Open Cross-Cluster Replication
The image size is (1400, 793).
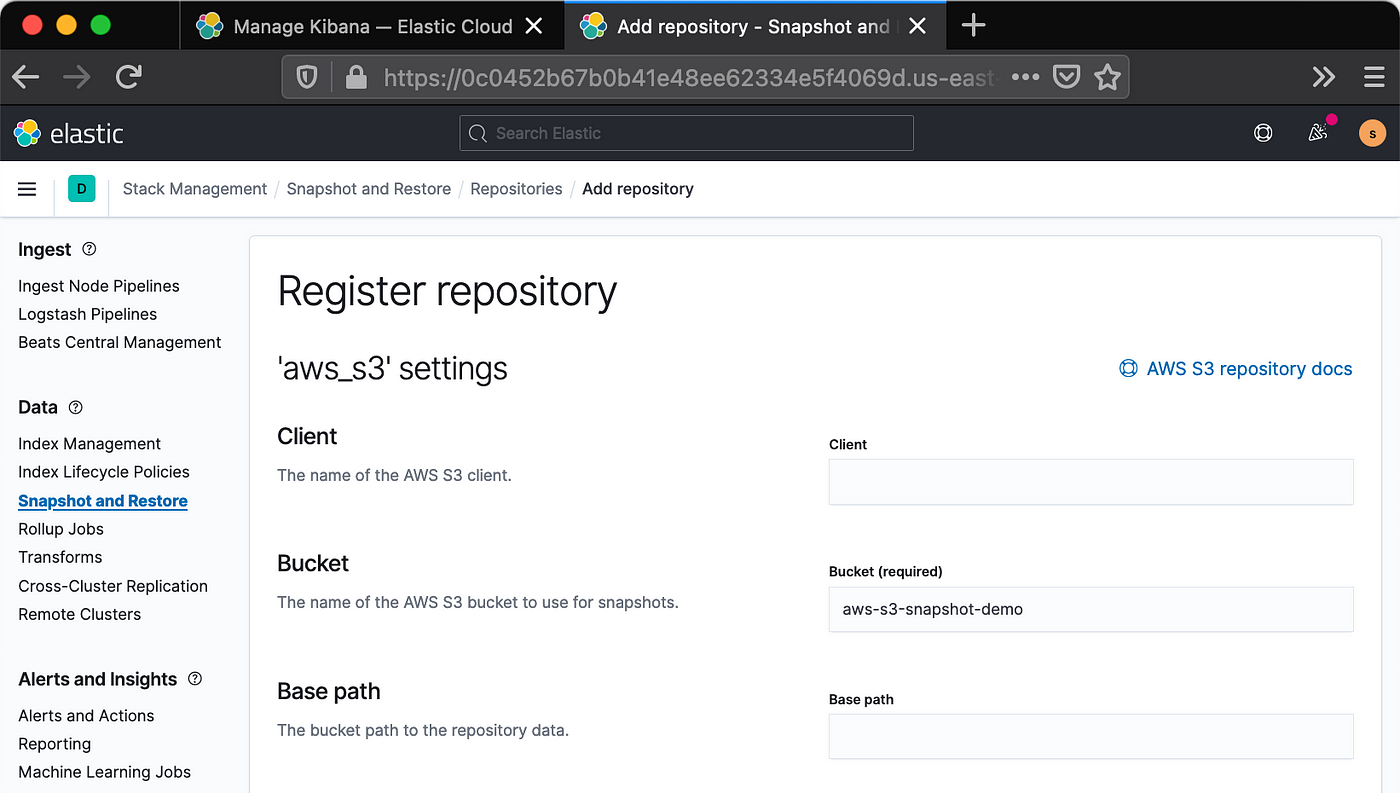coord(113,586)
